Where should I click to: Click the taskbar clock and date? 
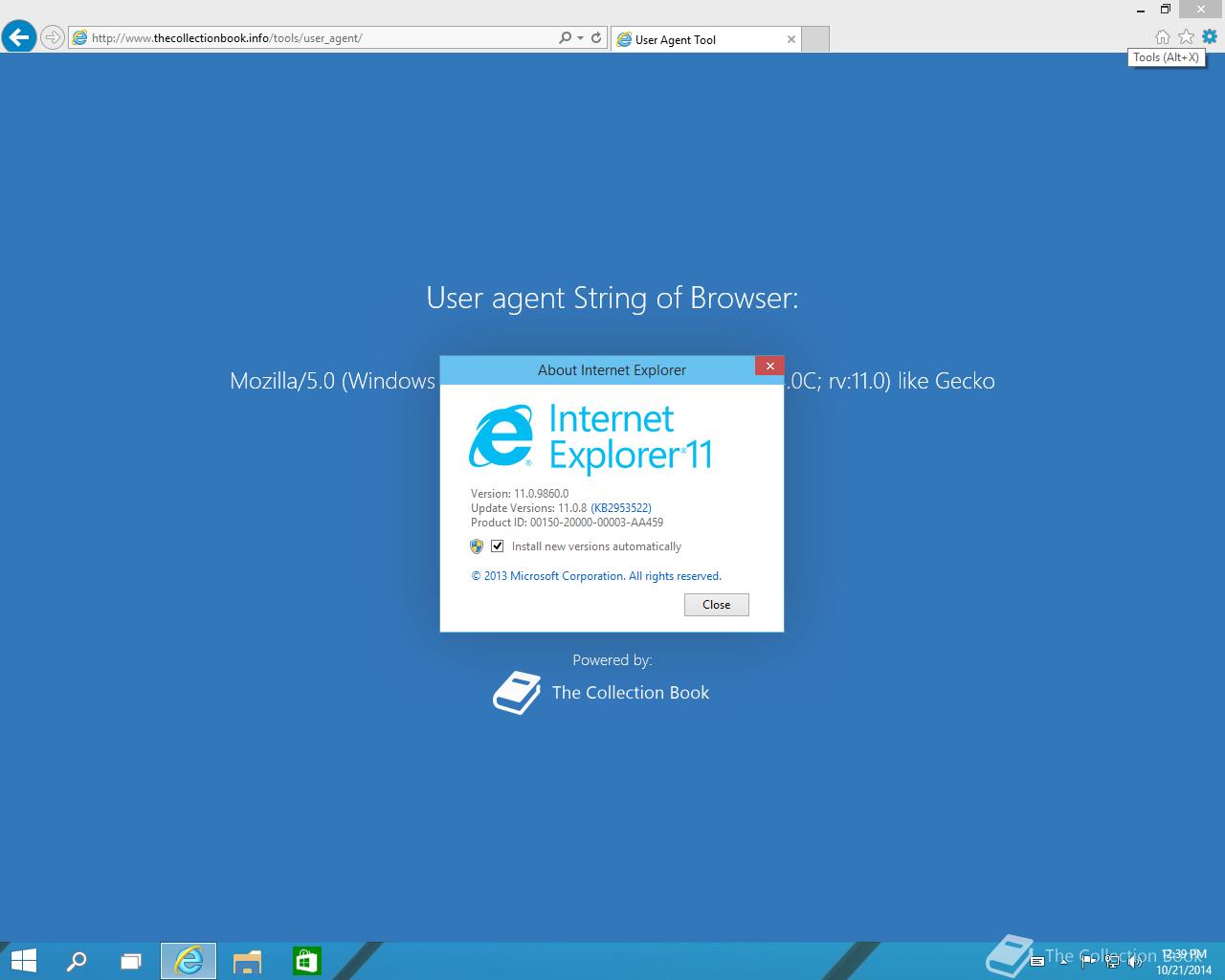(1184, 962)
